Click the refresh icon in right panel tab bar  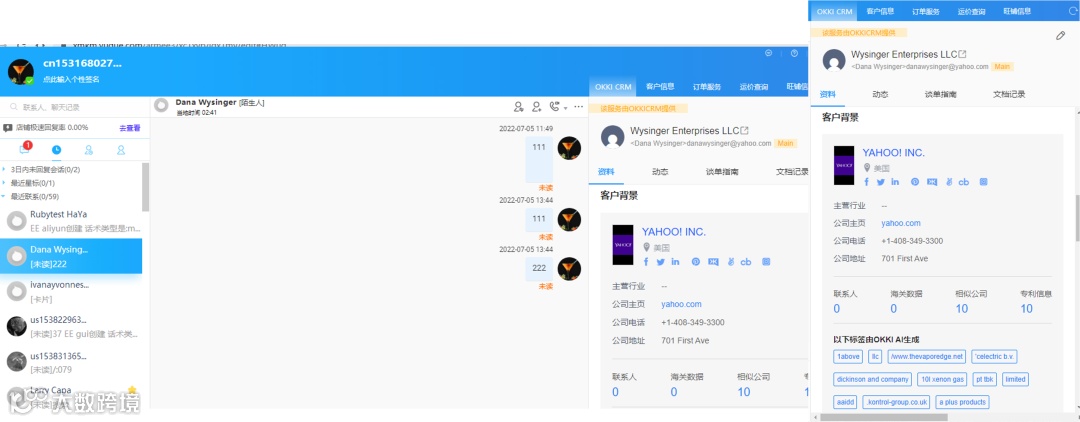pos(1072,11)
